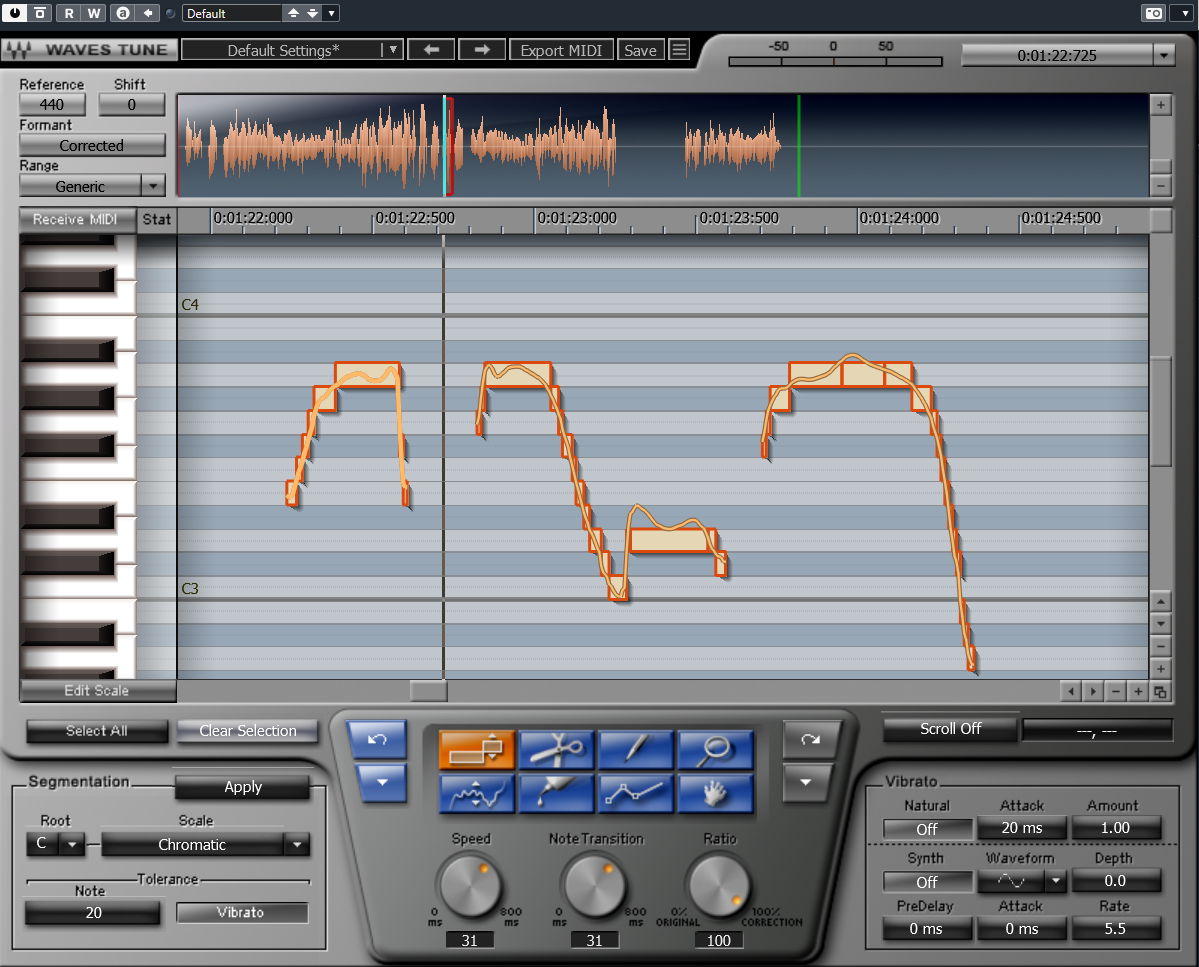Image resolution: width=1199 pixels, height=967 pixels.
Task: Select the Note tool
Action: point(476,749)
